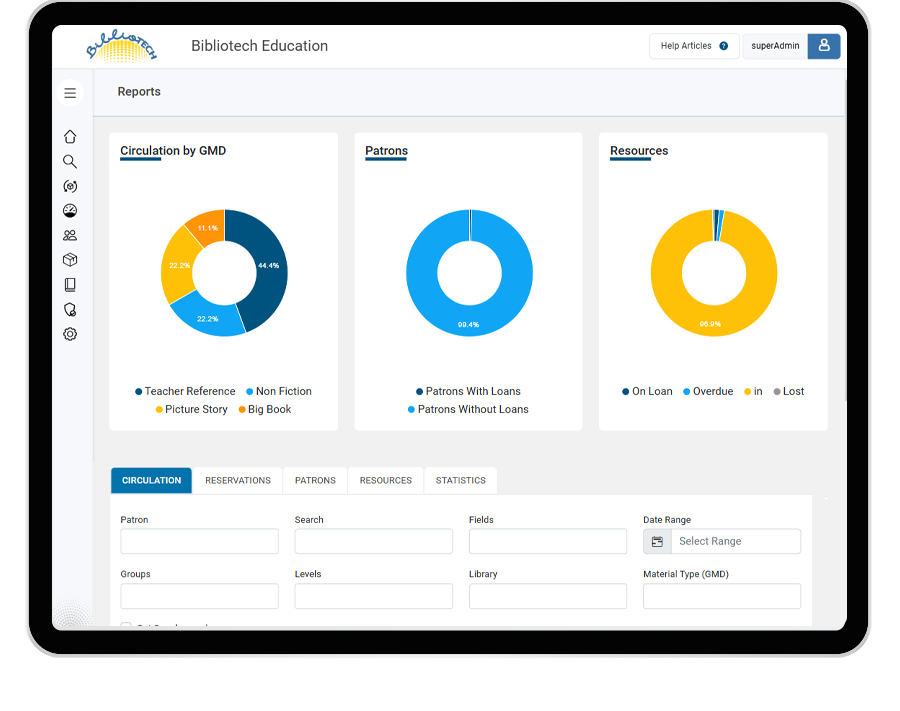Click the superAdmin user profile icon
Viewport: 900px width, 711px height.
[x=823, y=46]
